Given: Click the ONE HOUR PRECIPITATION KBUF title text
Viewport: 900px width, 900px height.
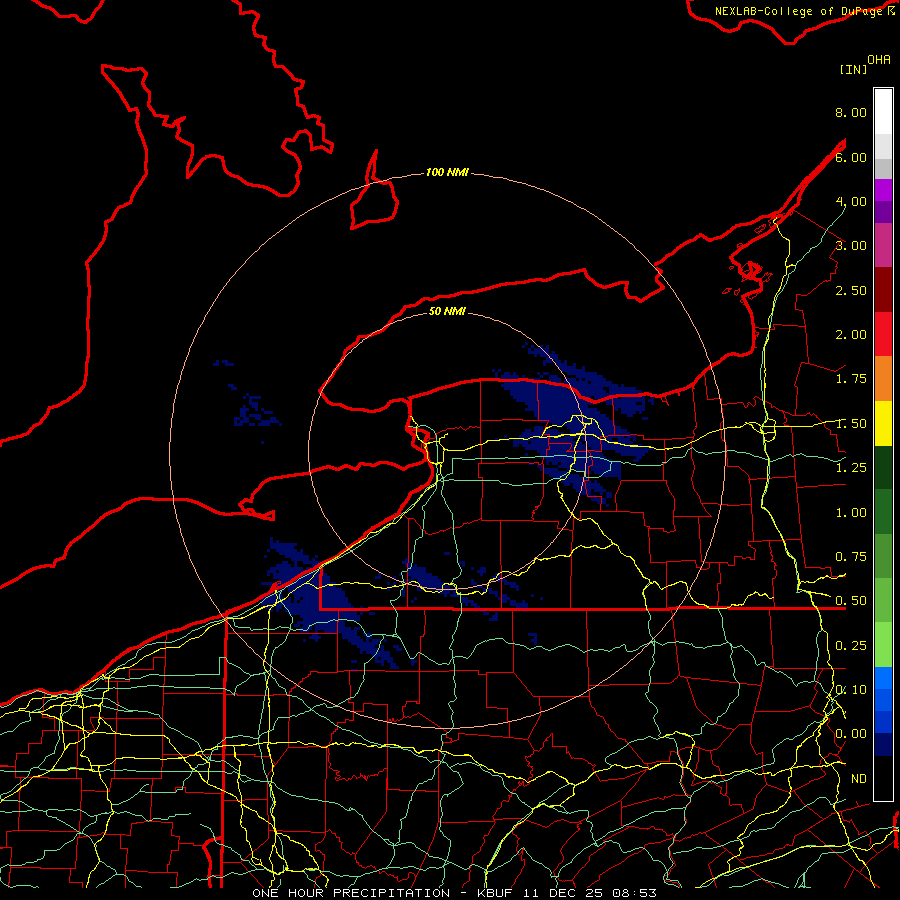Looking at the screenshot, I should click(x=454, y=893).
